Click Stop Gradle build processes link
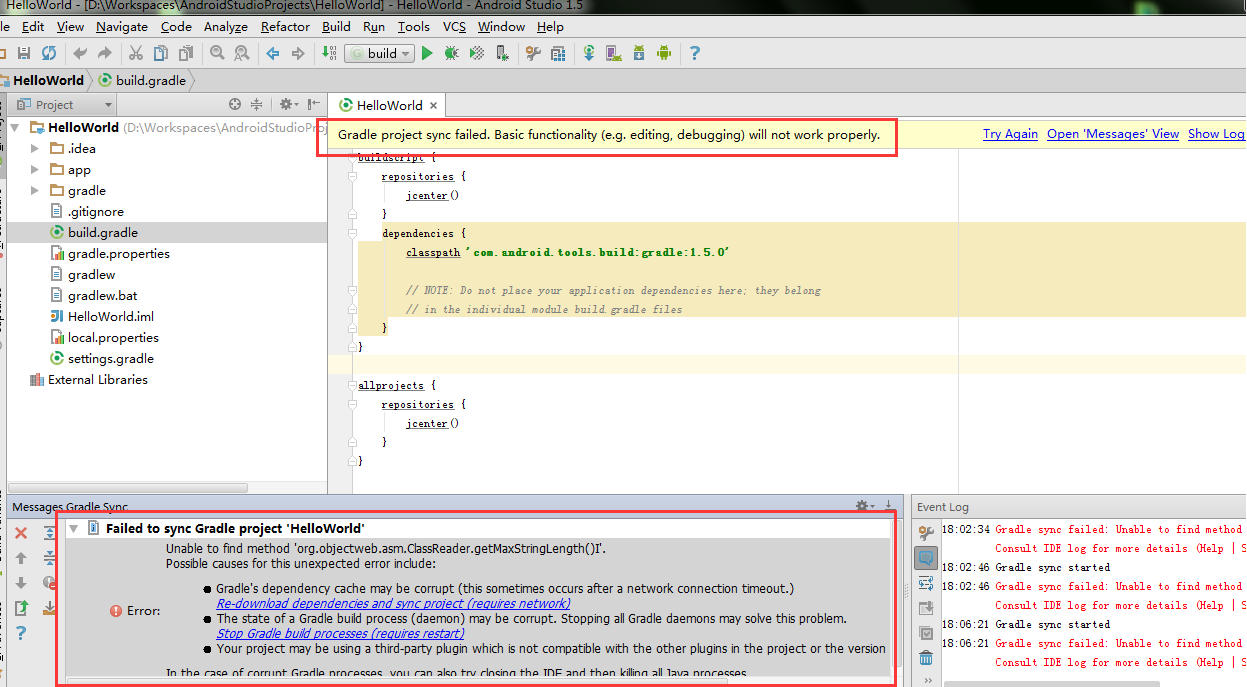Screen dimensions: 1247x687 338,633
